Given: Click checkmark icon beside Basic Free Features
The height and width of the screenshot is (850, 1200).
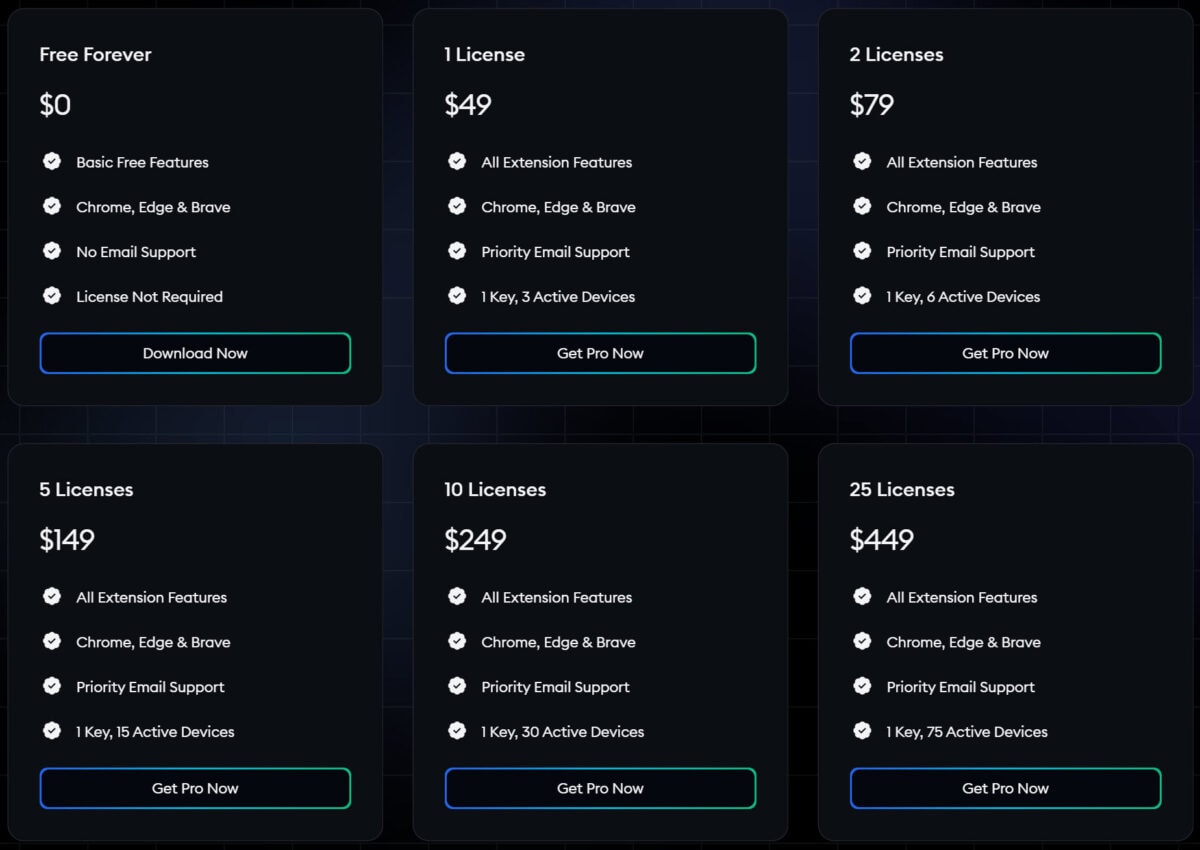Looking at the screenshot, I should pyautogui.click(x=52, y=161).
